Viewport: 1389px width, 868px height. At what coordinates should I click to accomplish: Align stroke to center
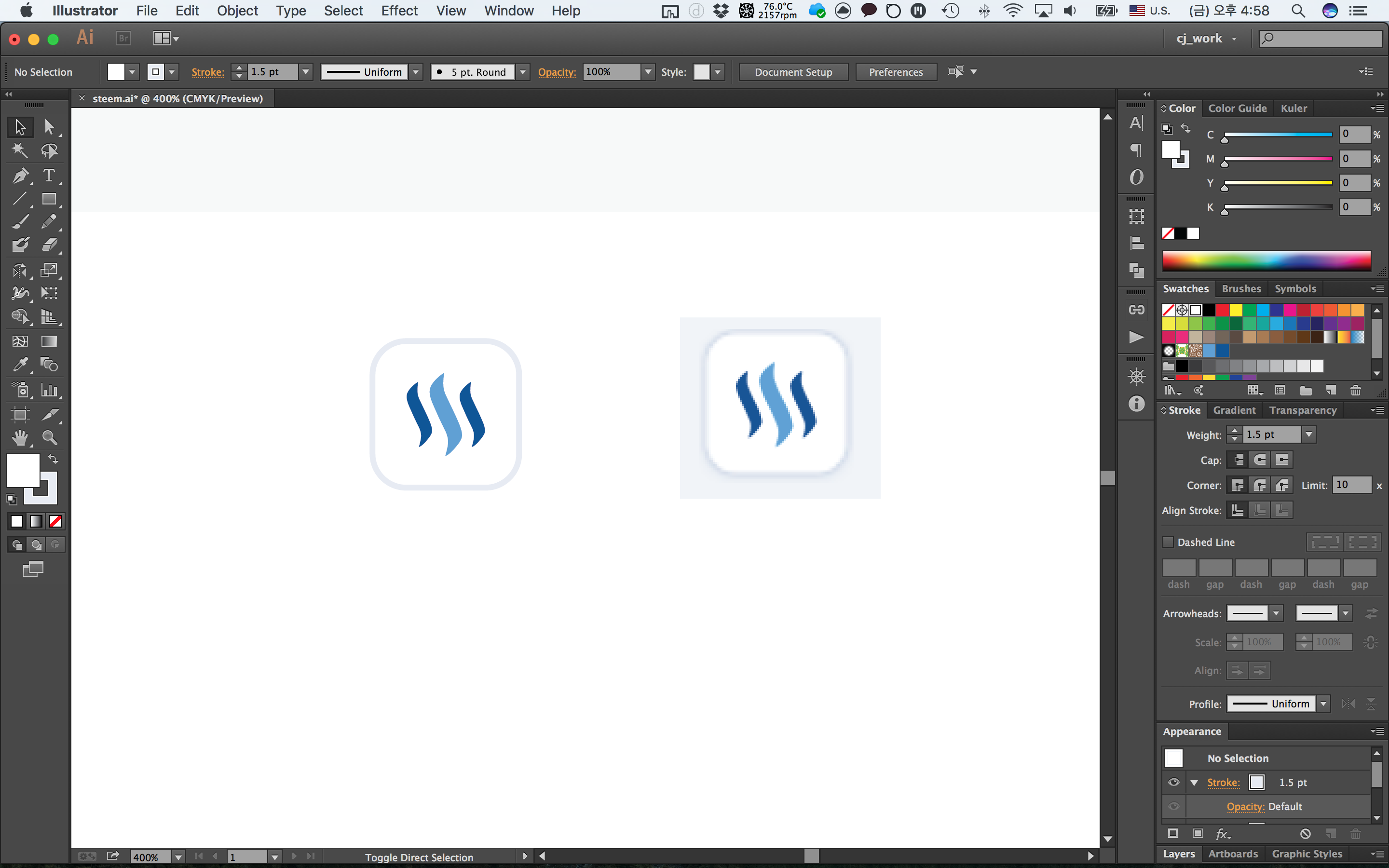pos(1238,510)
